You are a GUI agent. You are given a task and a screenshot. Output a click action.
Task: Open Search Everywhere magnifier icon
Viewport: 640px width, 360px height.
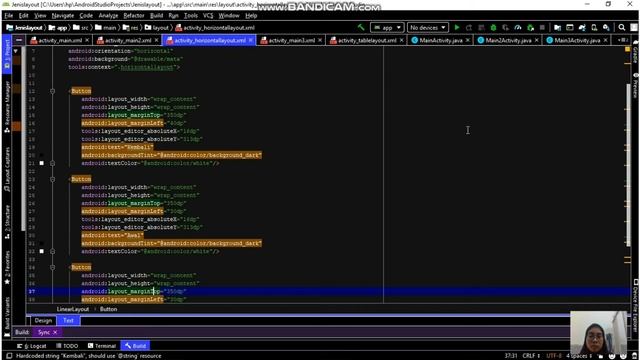[x=622, y=27]
